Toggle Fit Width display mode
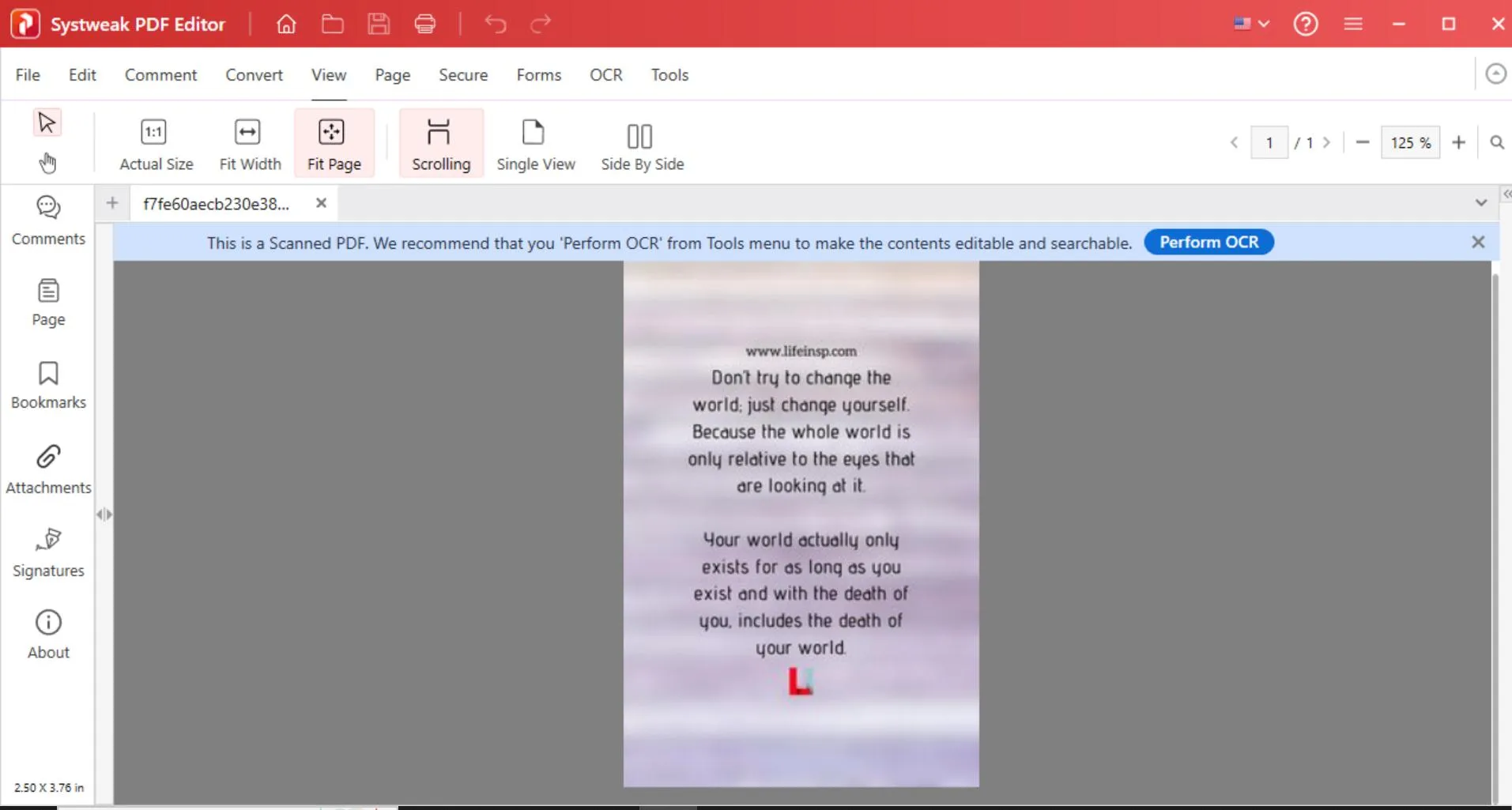The height and width of the screenshot is (810, 1512). point(249,142)
